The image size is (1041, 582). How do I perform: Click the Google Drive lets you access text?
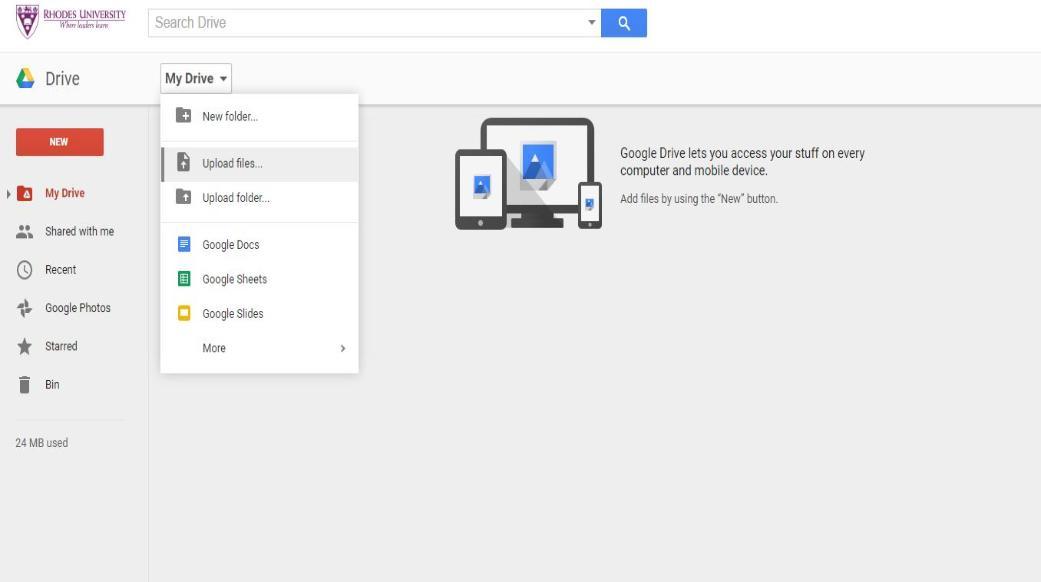[742, 162]
